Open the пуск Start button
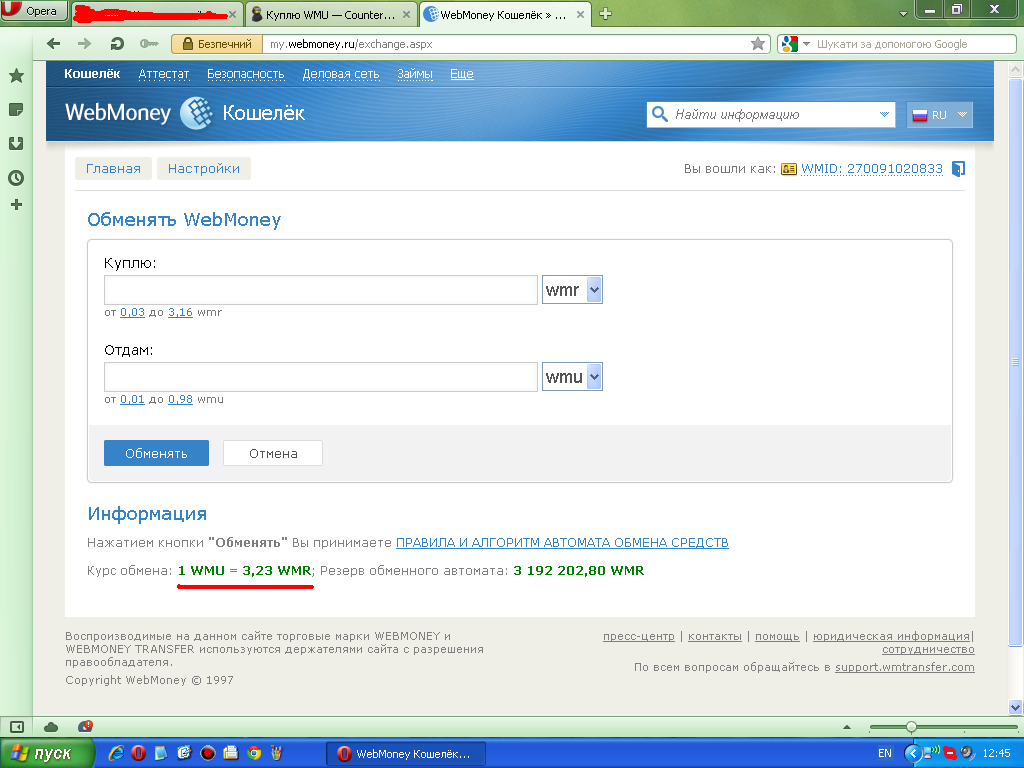 pyautogui.click(x=46, y=754)
